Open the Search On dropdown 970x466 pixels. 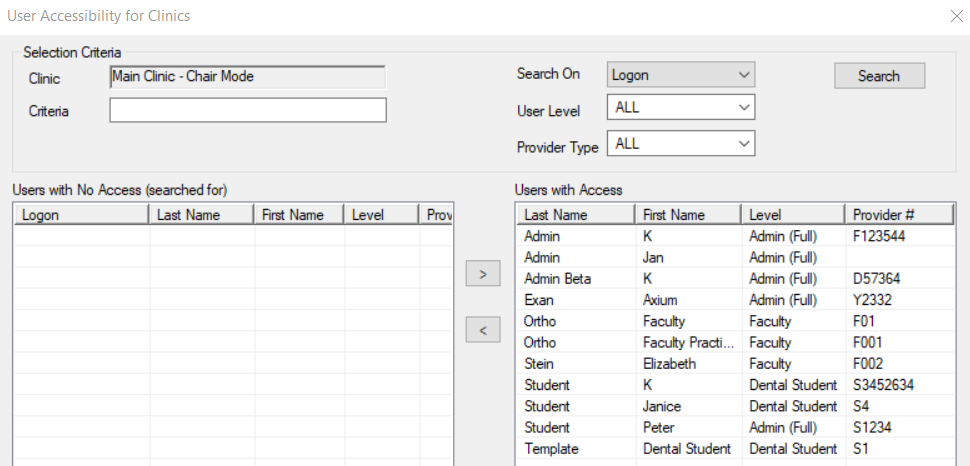[681, 75]
